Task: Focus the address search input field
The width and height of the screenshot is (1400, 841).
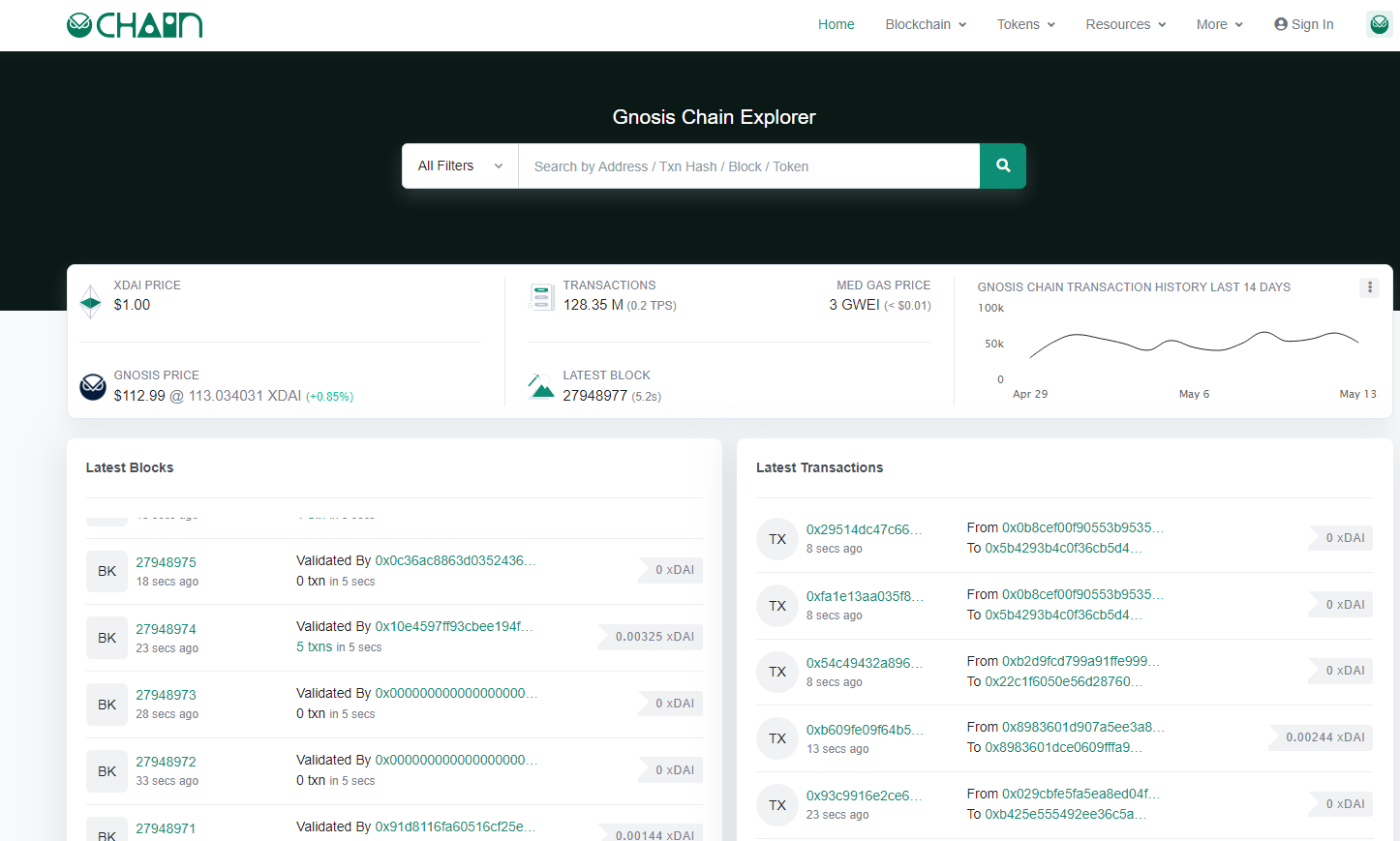Action: [x=748, y=166]
